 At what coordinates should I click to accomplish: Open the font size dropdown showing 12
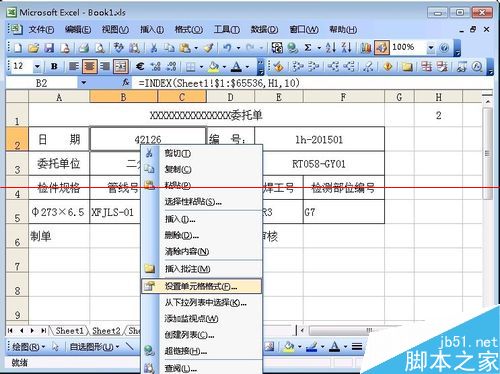(x=37, y=67)
